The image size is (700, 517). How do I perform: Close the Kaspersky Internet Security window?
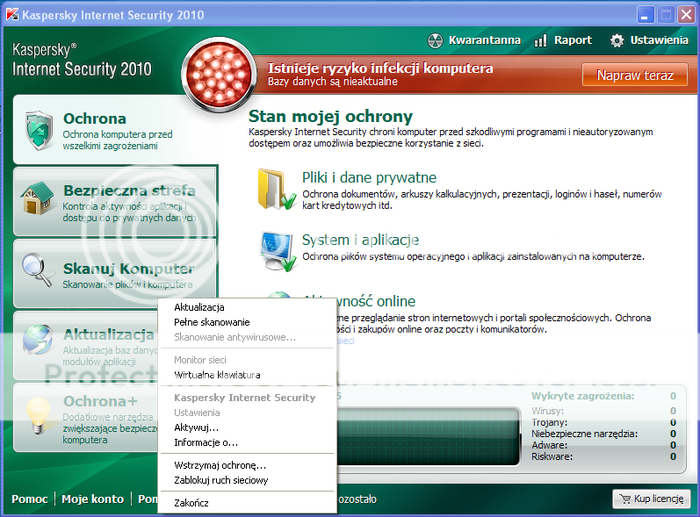(x=686, y=15)
